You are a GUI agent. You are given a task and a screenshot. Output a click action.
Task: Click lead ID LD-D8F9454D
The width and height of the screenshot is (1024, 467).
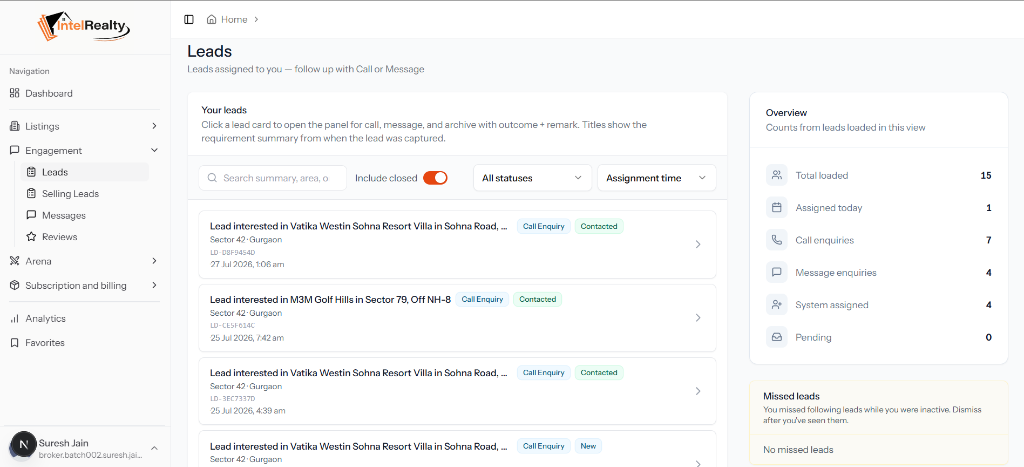point(232,252)
